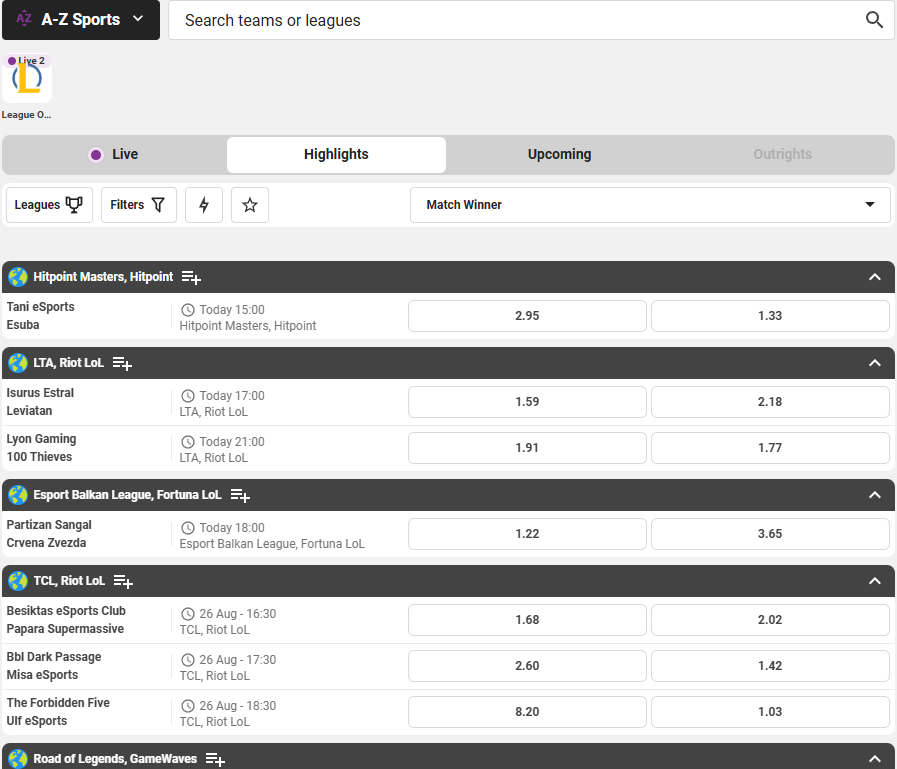Bet on Tani eSports at 2.95

click(527, 316)
